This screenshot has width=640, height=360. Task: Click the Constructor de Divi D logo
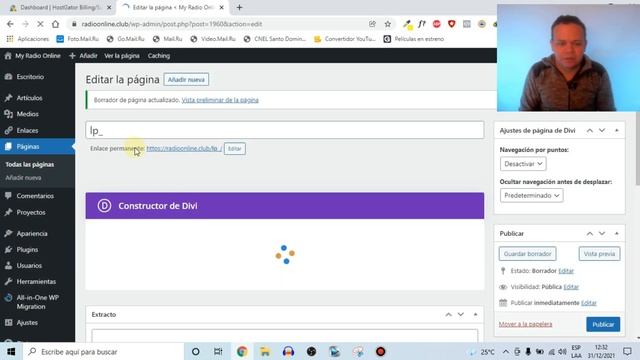click(x=104, y=206)
